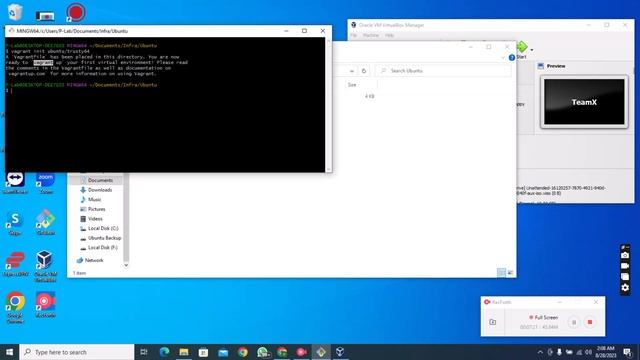This screenshot has width=640, height=360.
Task: Launch the Skype desktop shortcut
Action: (x=15, y=223)
